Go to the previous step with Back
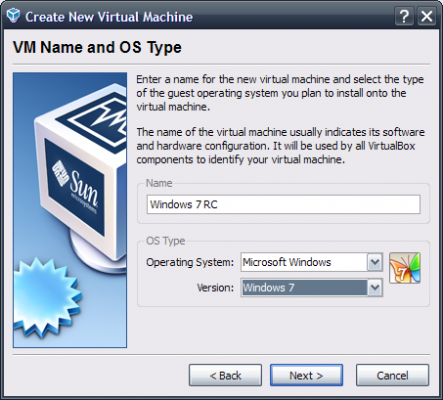443x400 pixels. point(225,375)
